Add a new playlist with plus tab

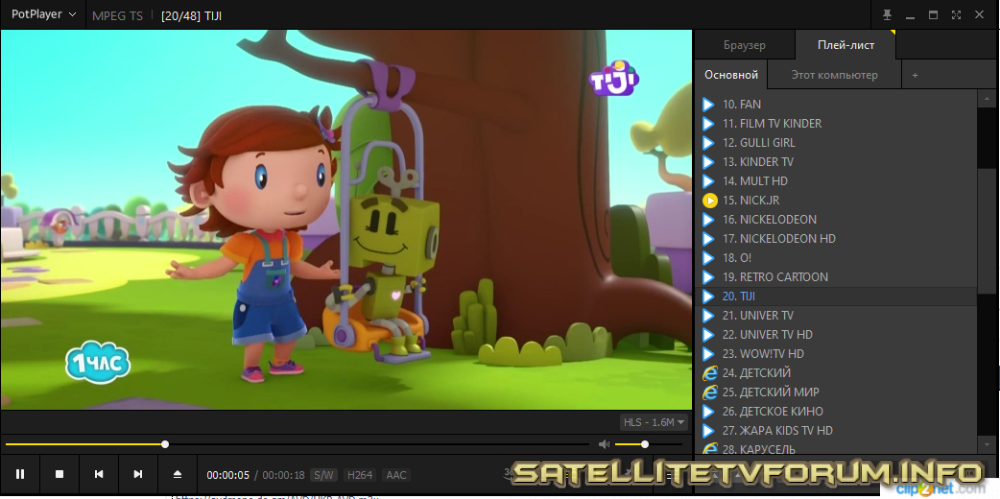click(x=915, y=75)
